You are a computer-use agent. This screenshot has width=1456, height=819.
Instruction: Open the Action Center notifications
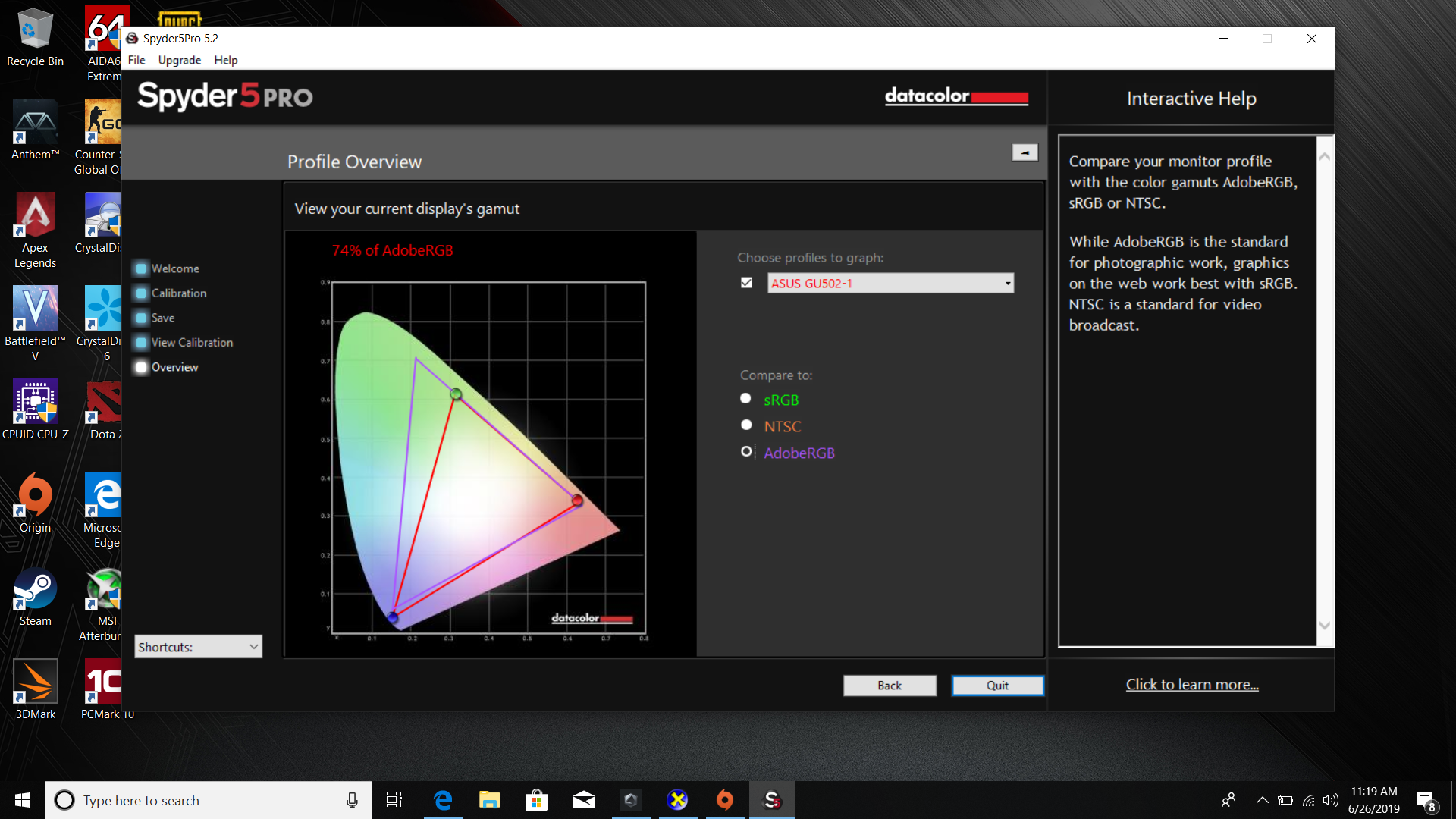[1426, 800]
